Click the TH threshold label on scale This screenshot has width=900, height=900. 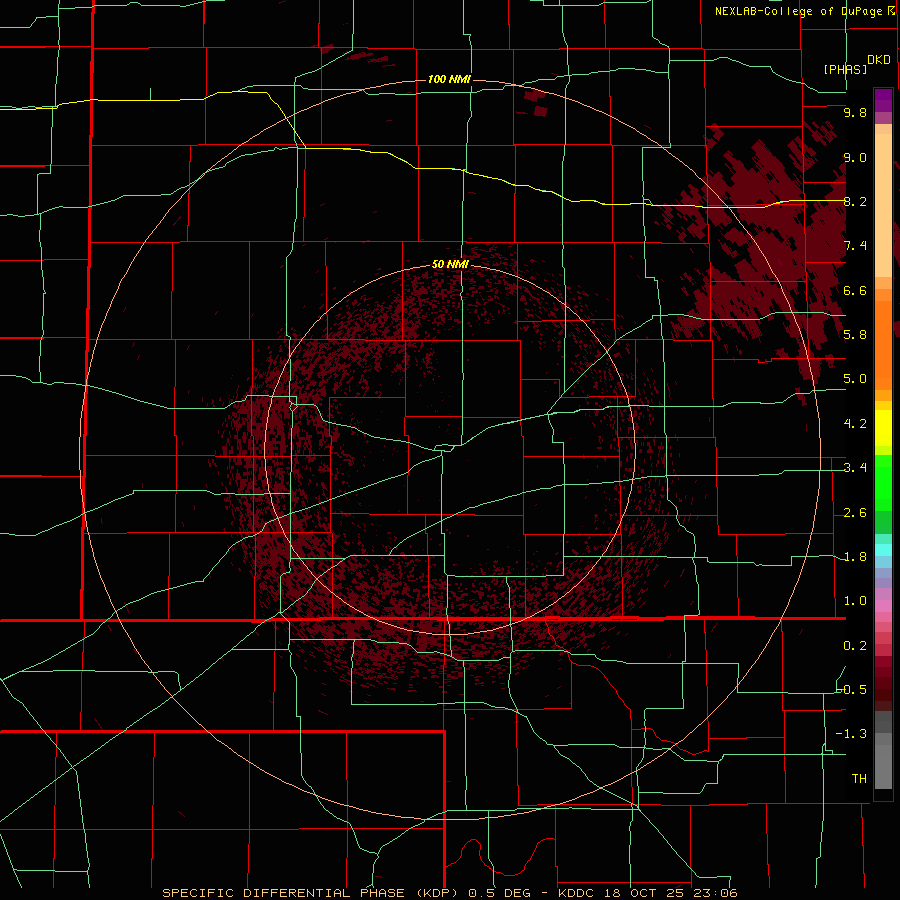tap(859, 779)
